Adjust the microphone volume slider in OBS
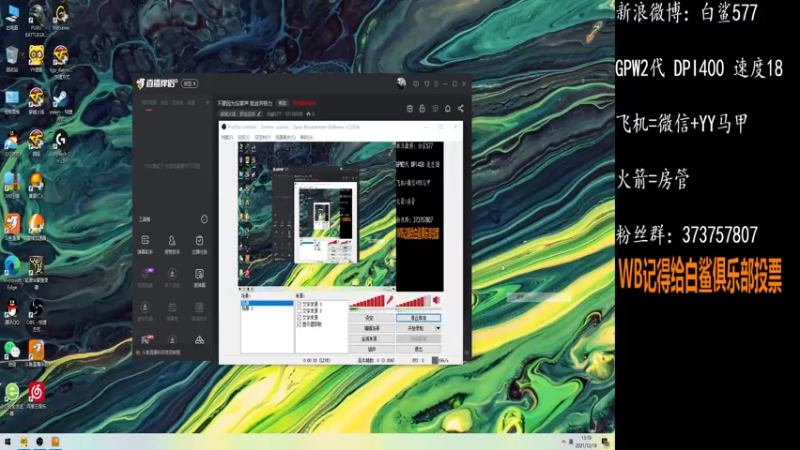The height and width of the screenshot is (450, 800). pyautogui.click(x=367, y=301)
